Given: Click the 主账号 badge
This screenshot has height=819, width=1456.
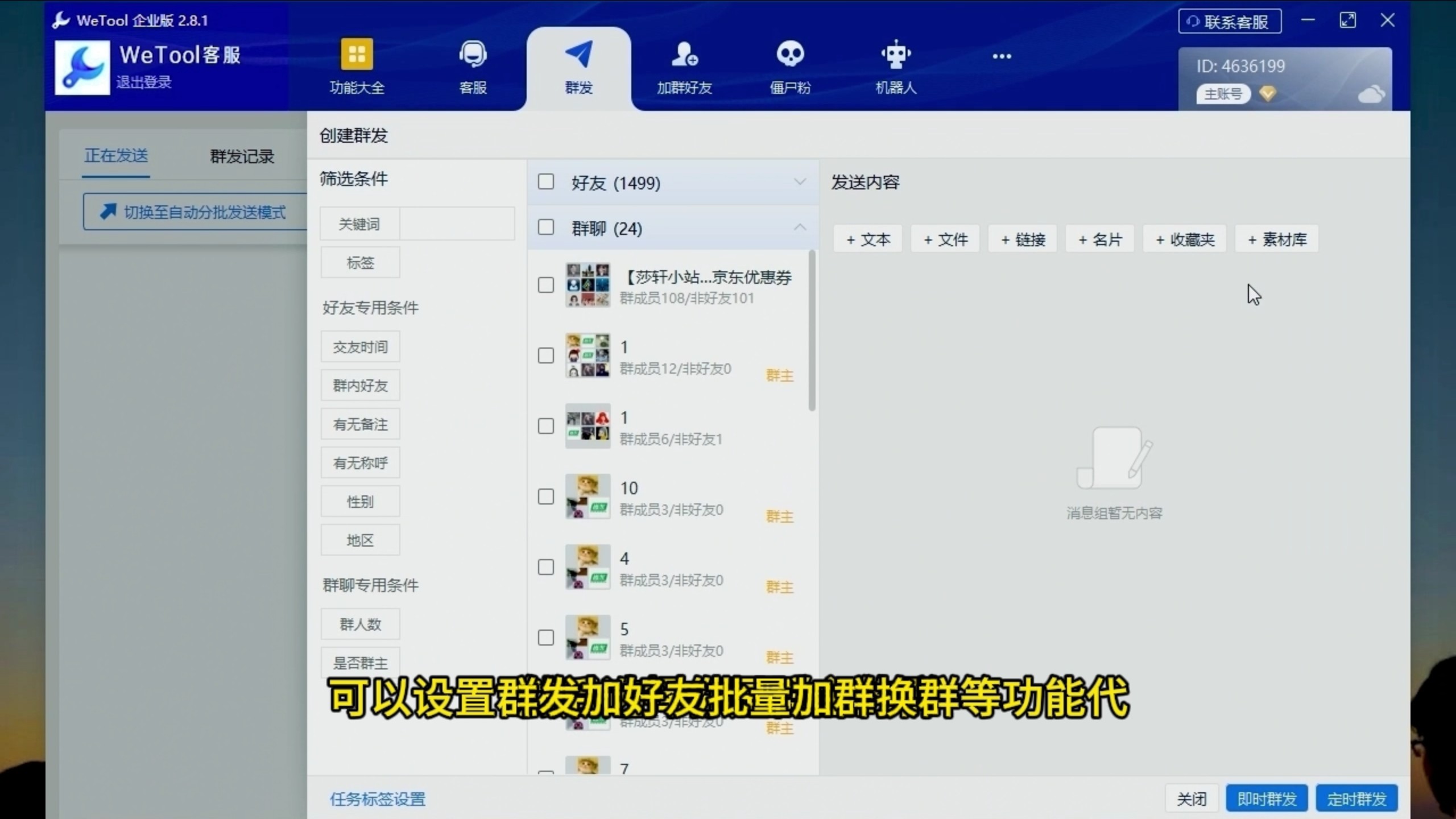Looking at the screenshot, I should [1223, 94].
